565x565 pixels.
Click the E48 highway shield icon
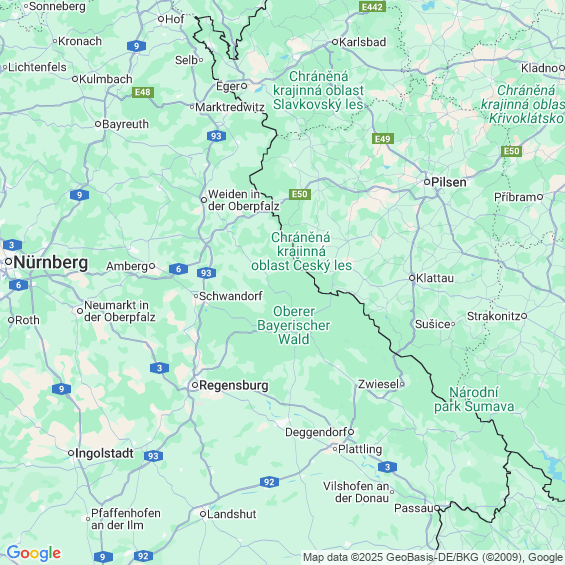click(x=143, y=92)
